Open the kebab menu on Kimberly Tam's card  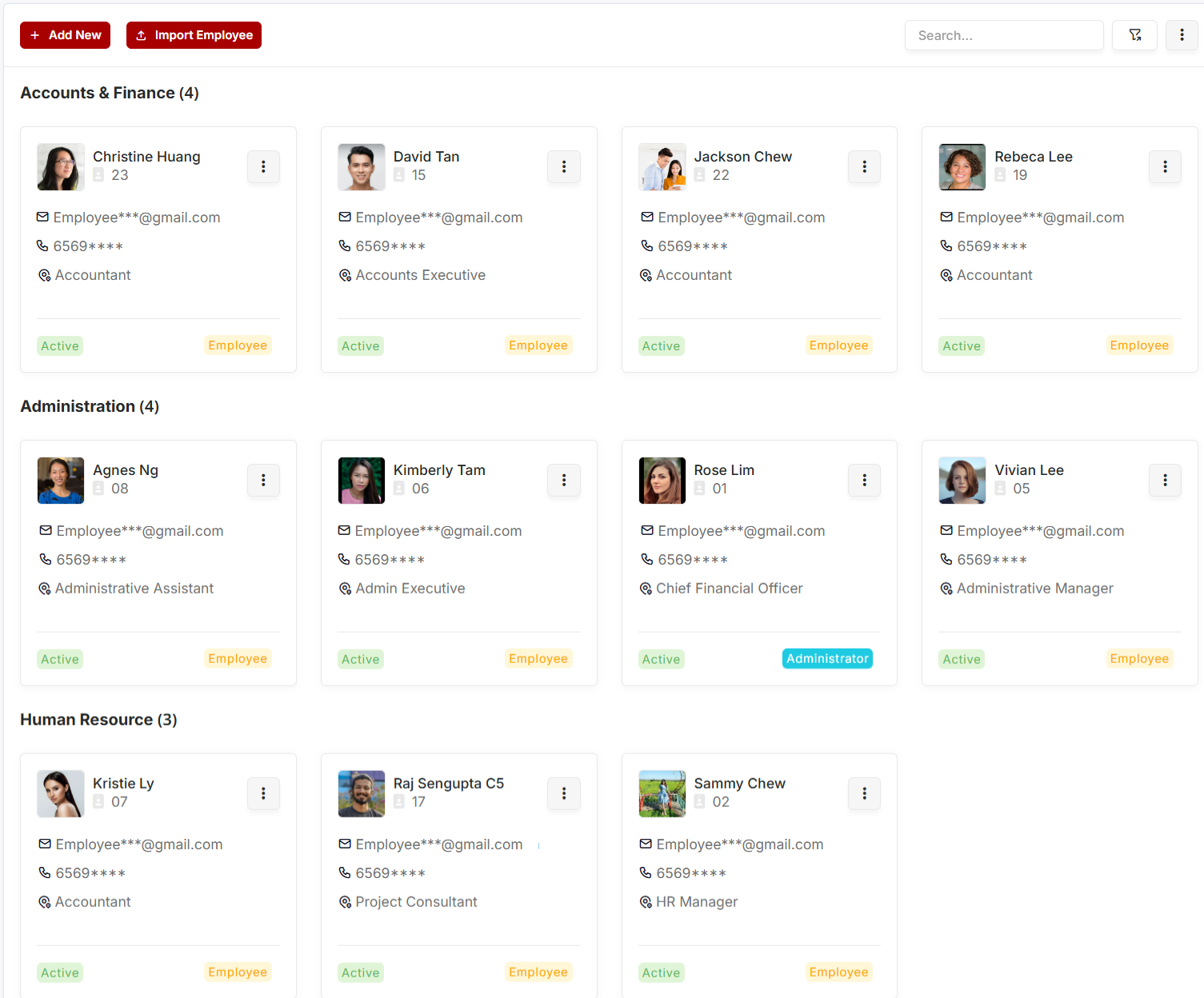(x=564, y=480)
